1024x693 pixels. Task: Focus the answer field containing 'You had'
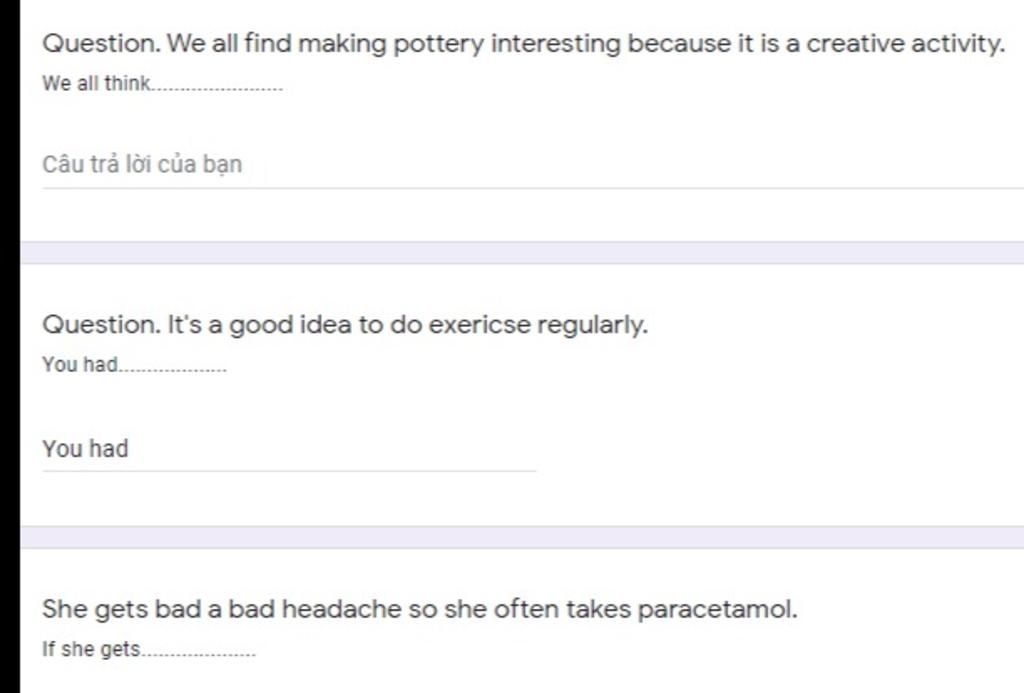(x=289, y=449)
